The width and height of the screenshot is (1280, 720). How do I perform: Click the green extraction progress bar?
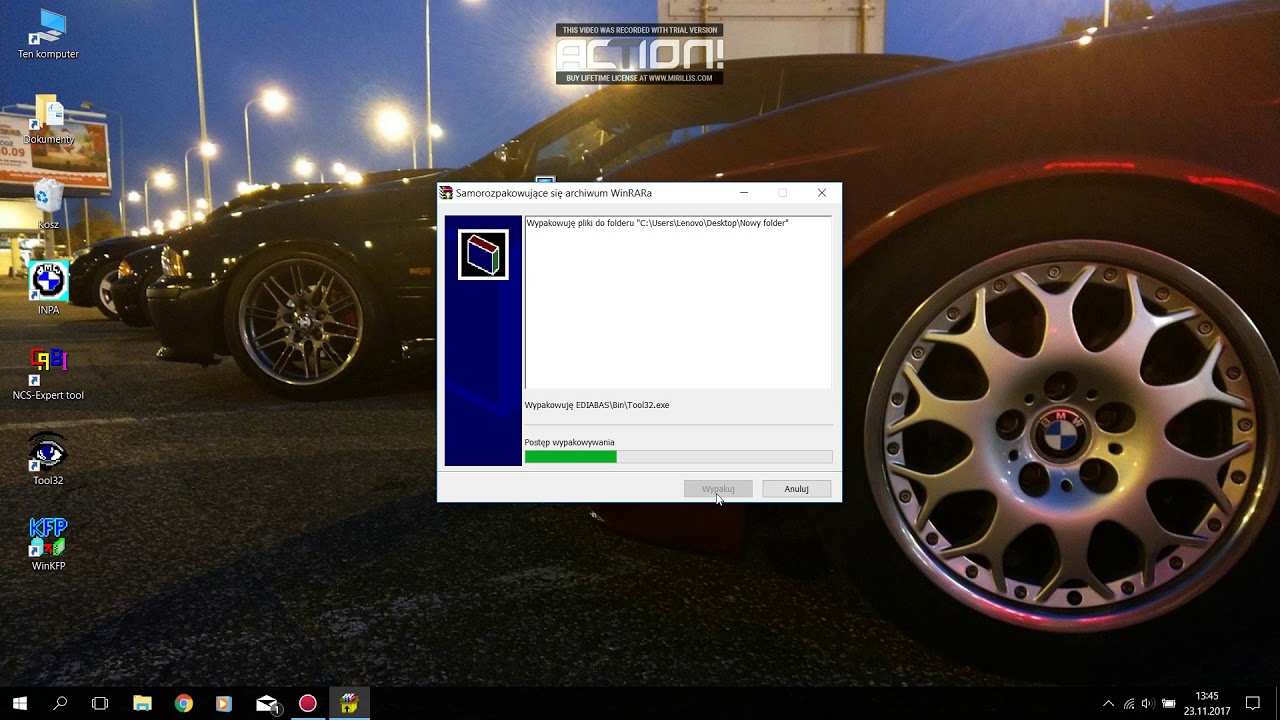pos(678,457)
